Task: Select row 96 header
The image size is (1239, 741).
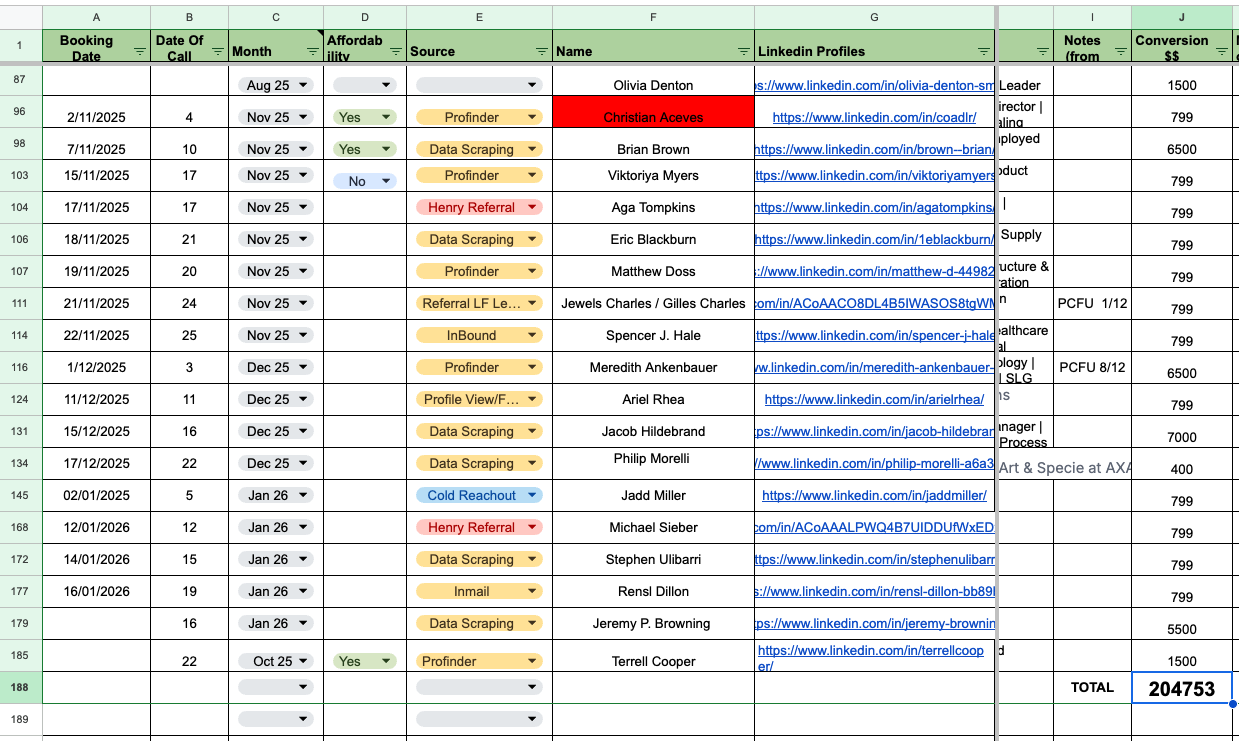Action: pyautogui.click(x=20, y=111)
